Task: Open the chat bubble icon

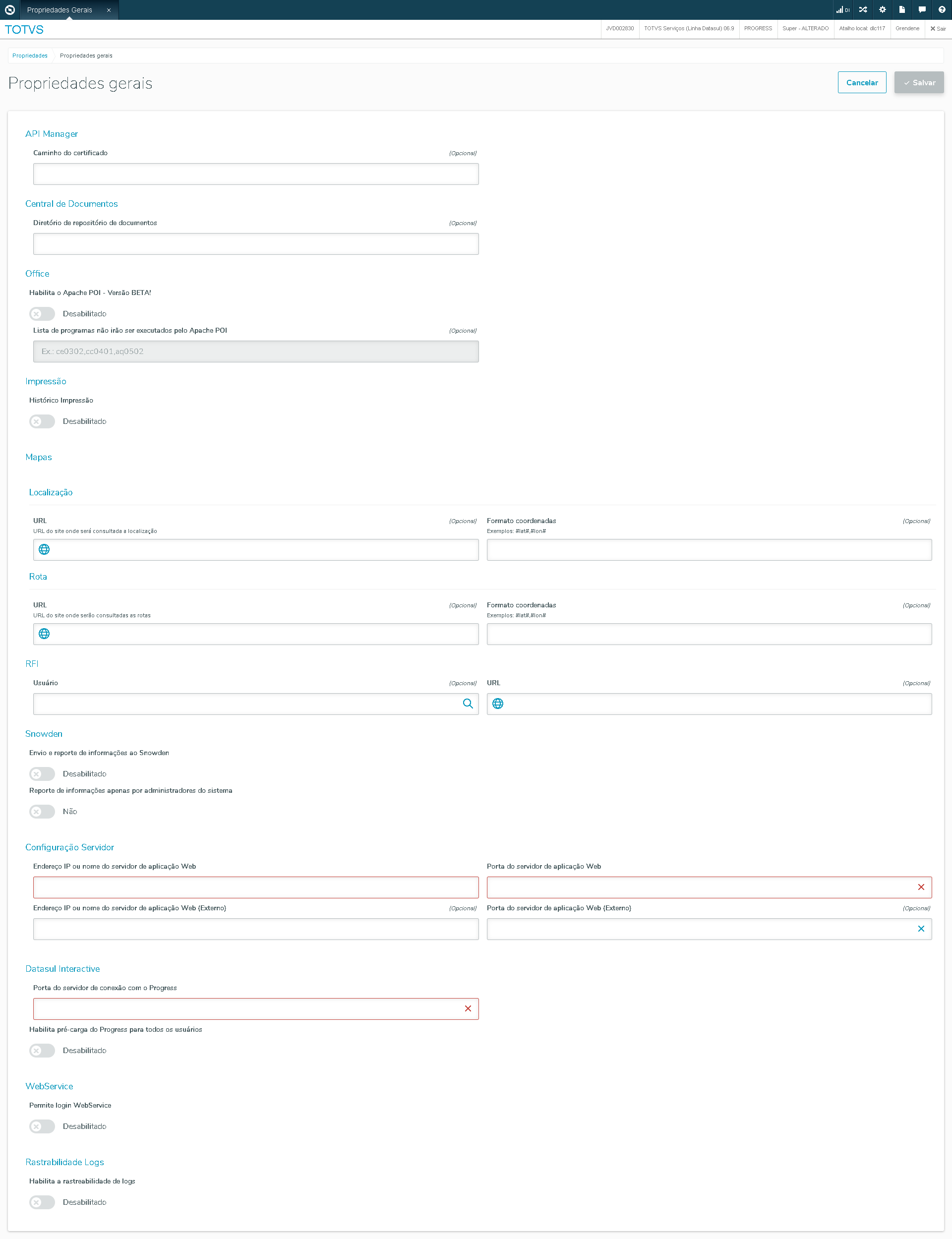Action: tap(922, 9)
